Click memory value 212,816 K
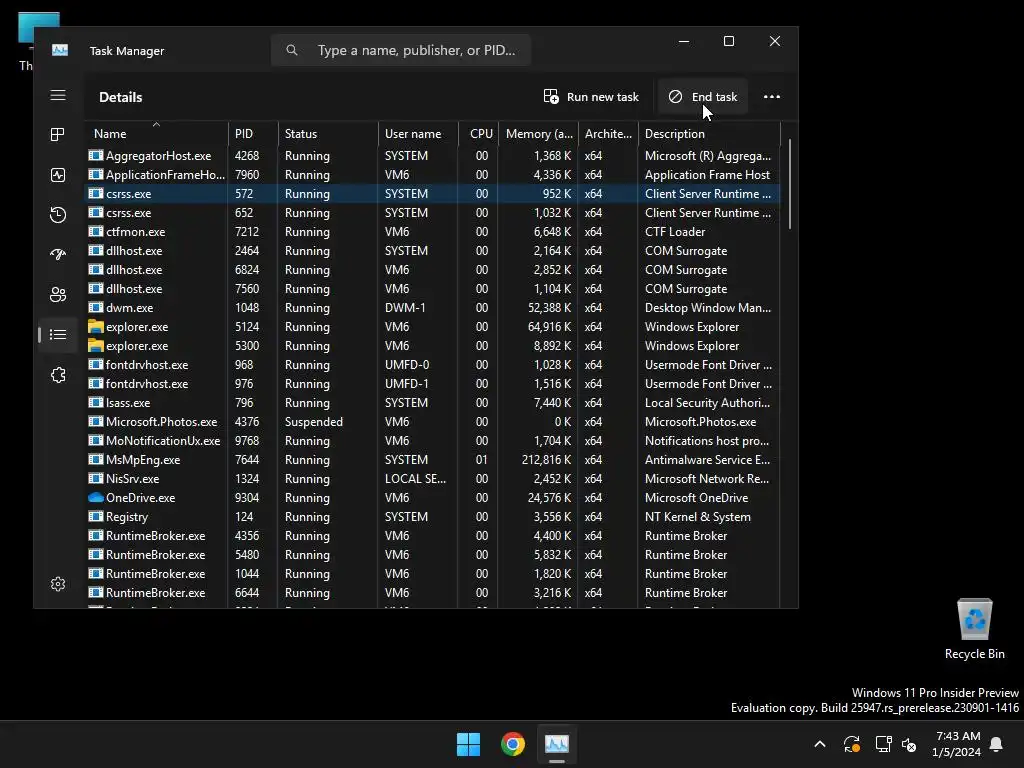 [547, 460]
